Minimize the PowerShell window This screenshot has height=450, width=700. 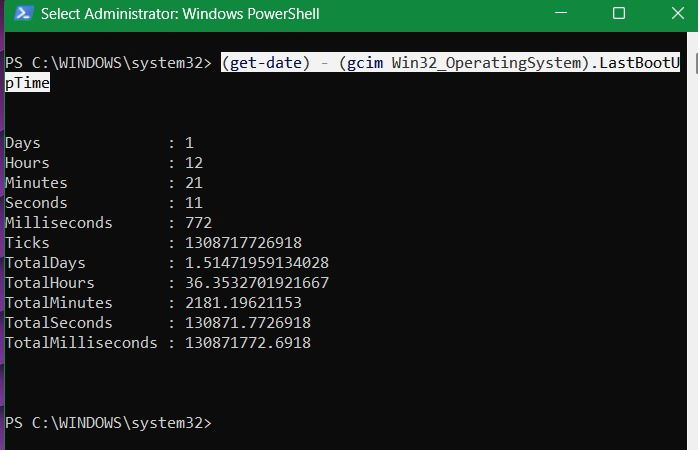point(561,13)
